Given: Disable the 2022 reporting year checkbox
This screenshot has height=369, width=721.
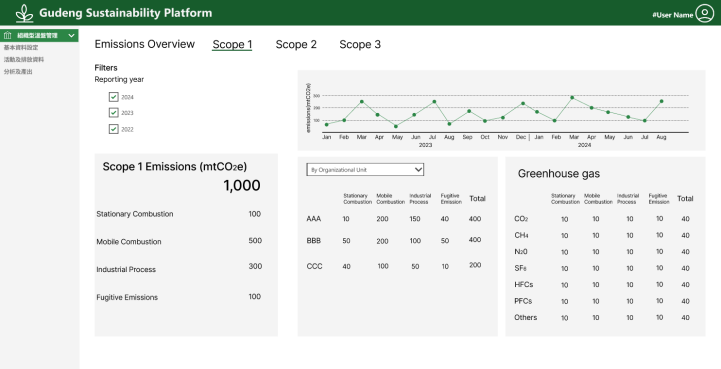Looking at the screenshot, I should [114, 129].
